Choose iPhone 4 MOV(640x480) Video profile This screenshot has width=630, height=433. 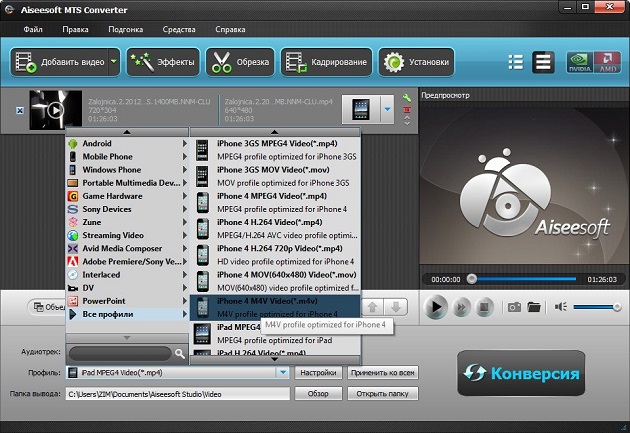coord(275,281)
